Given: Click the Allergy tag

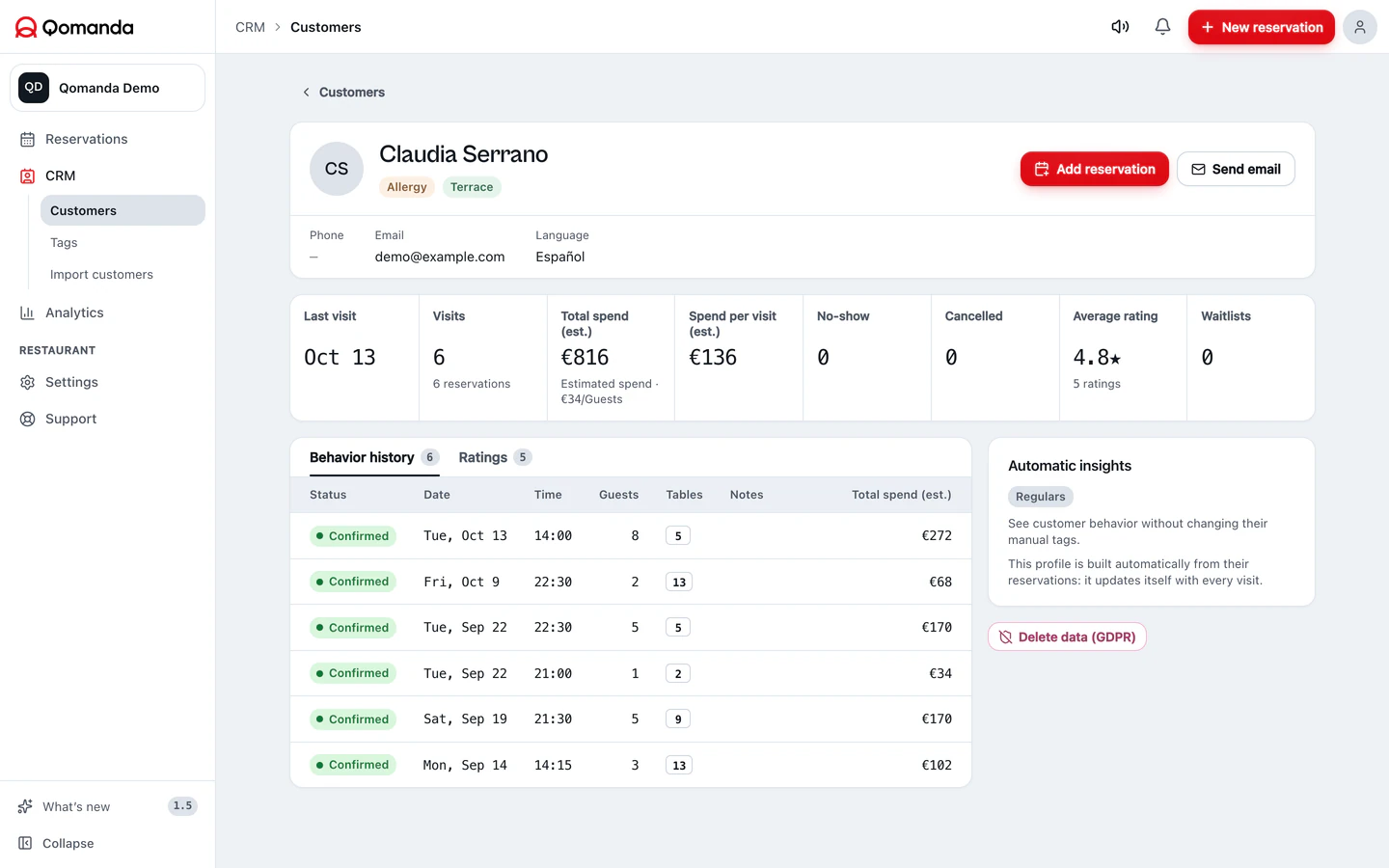Looking at the screenshot, I should [x=407, y=187].
